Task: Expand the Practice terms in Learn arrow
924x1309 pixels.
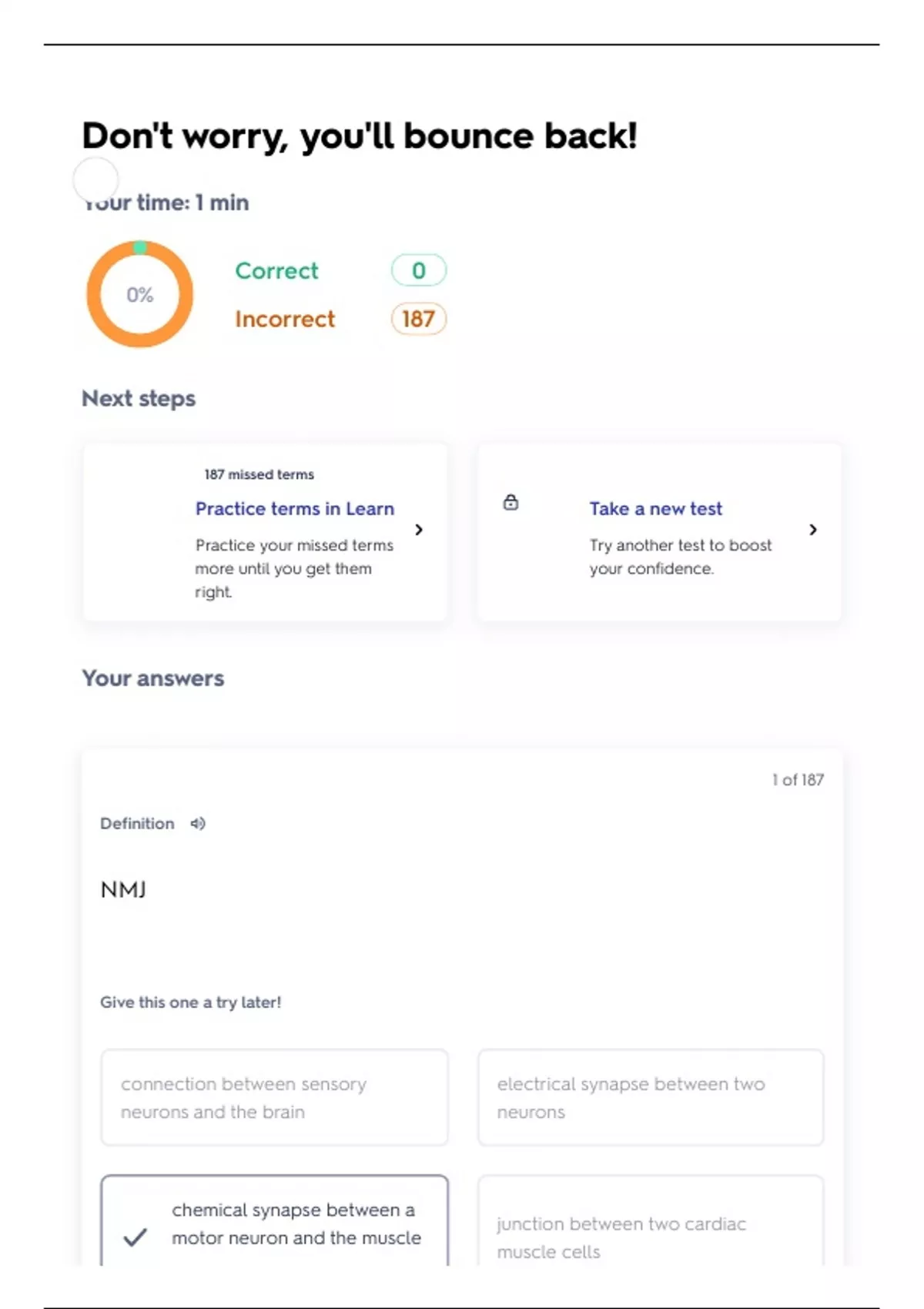Action: pyautogui.click(x=419, y=530)
